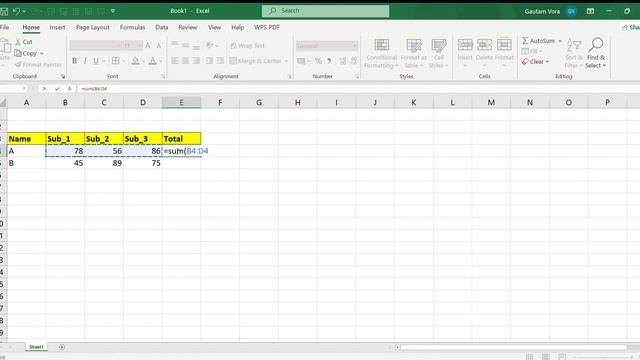640x360 pixels.
Task: Open the WPS PDF tab
Action: tap(267, 27)
